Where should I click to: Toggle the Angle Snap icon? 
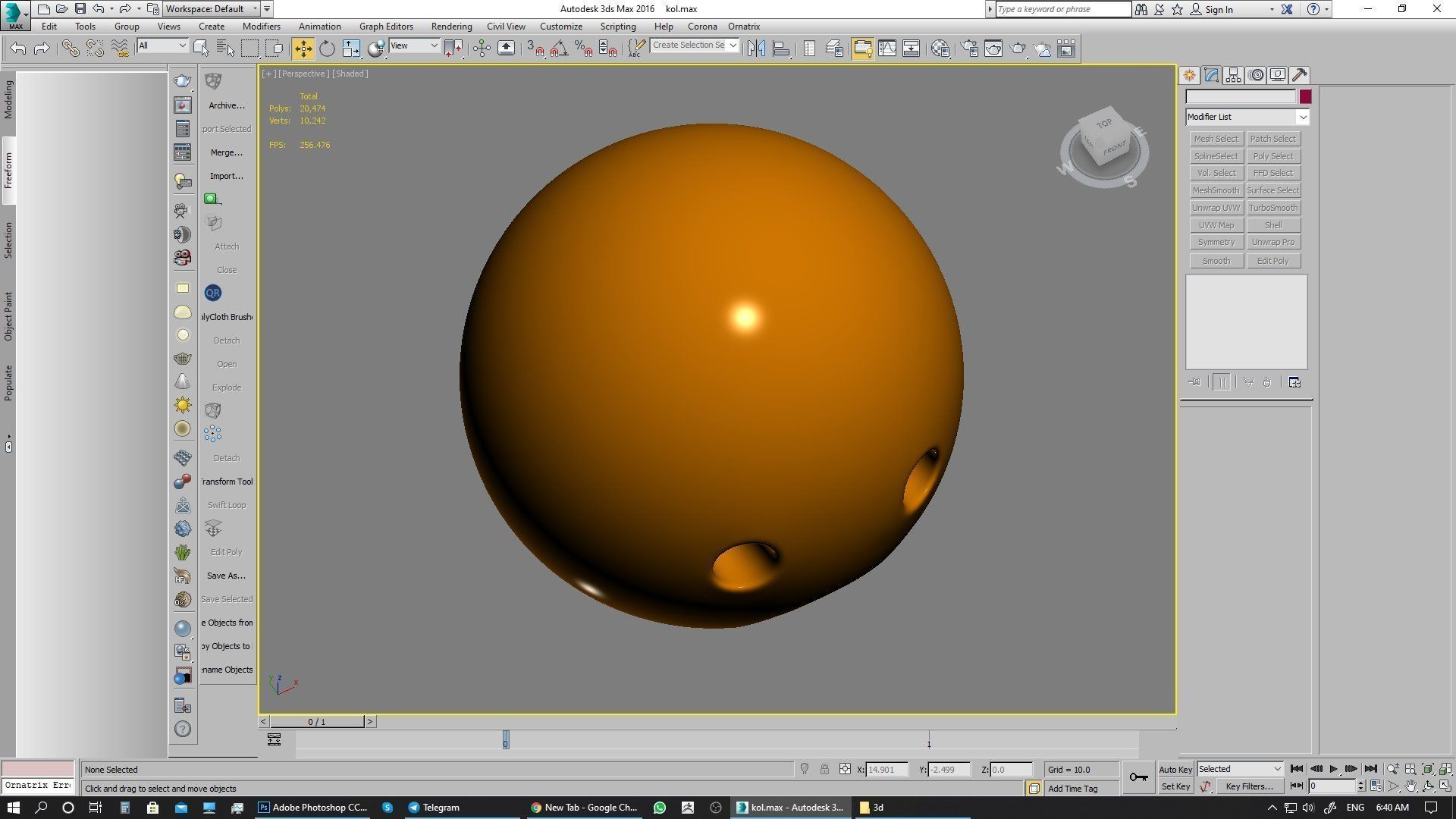560,49
